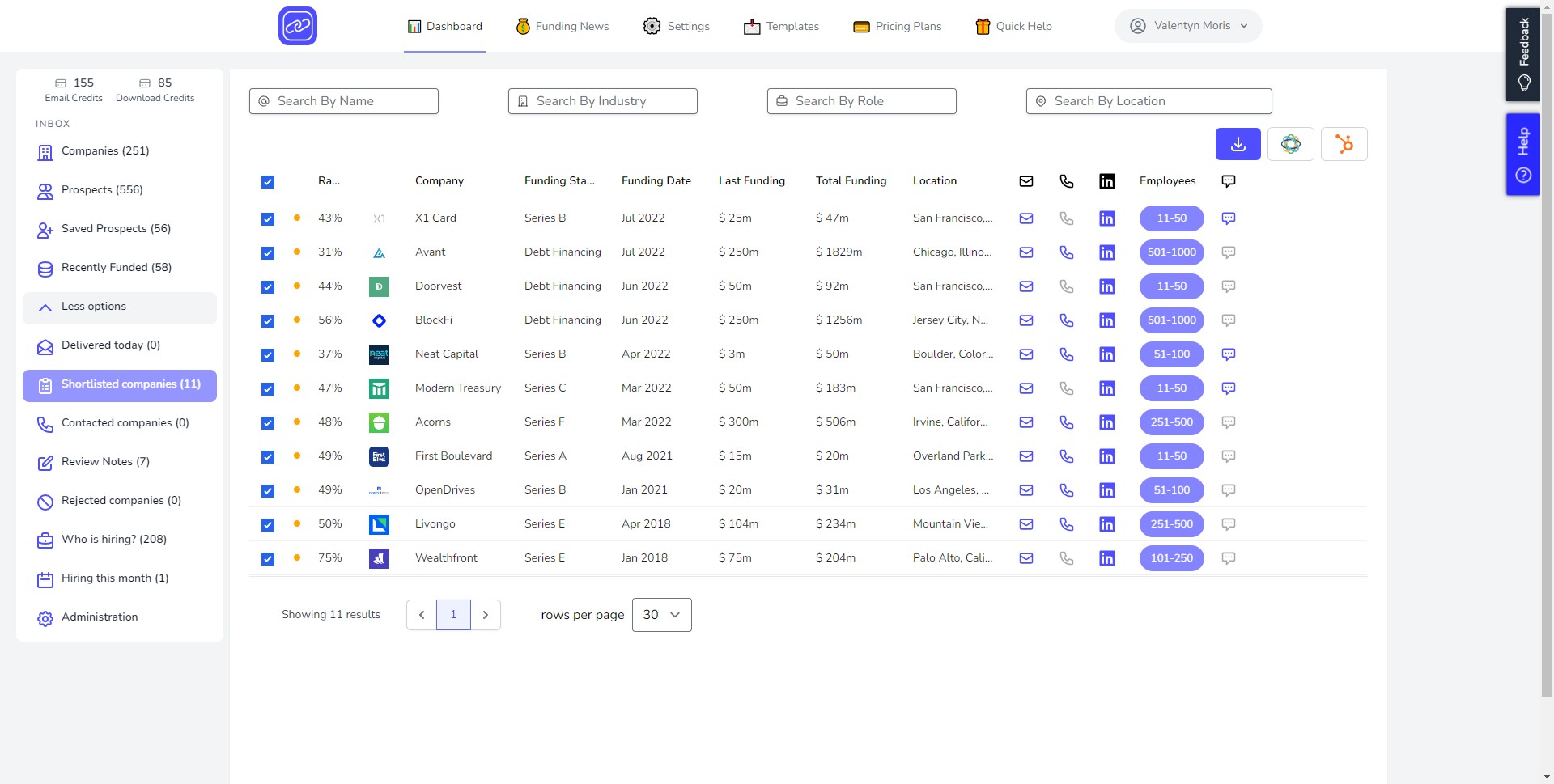Open LinkedIn for Doorvest
The width and height of the screenshot is (1554, 784).
[x=1107, y=286]
